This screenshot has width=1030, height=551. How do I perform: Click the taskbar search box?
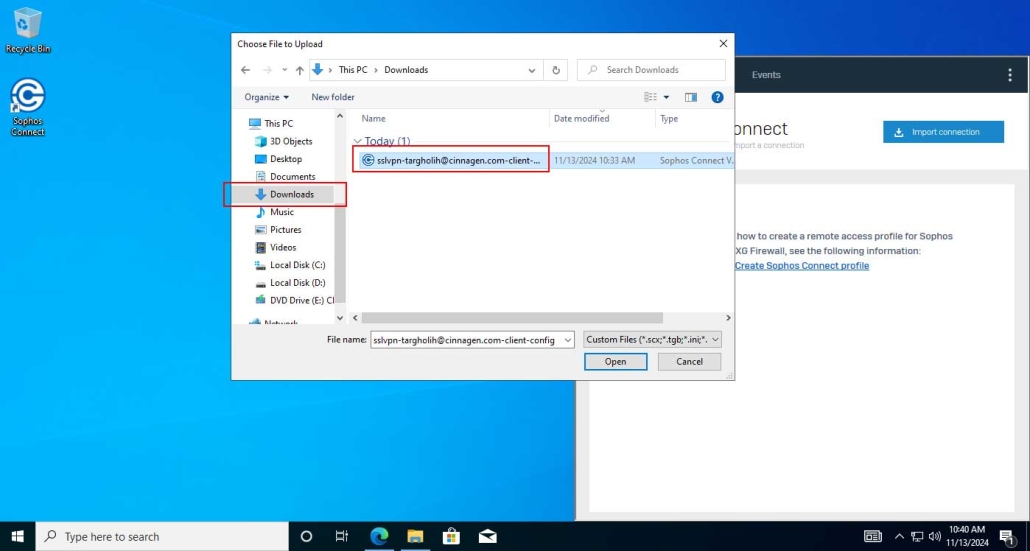(162, 537)
